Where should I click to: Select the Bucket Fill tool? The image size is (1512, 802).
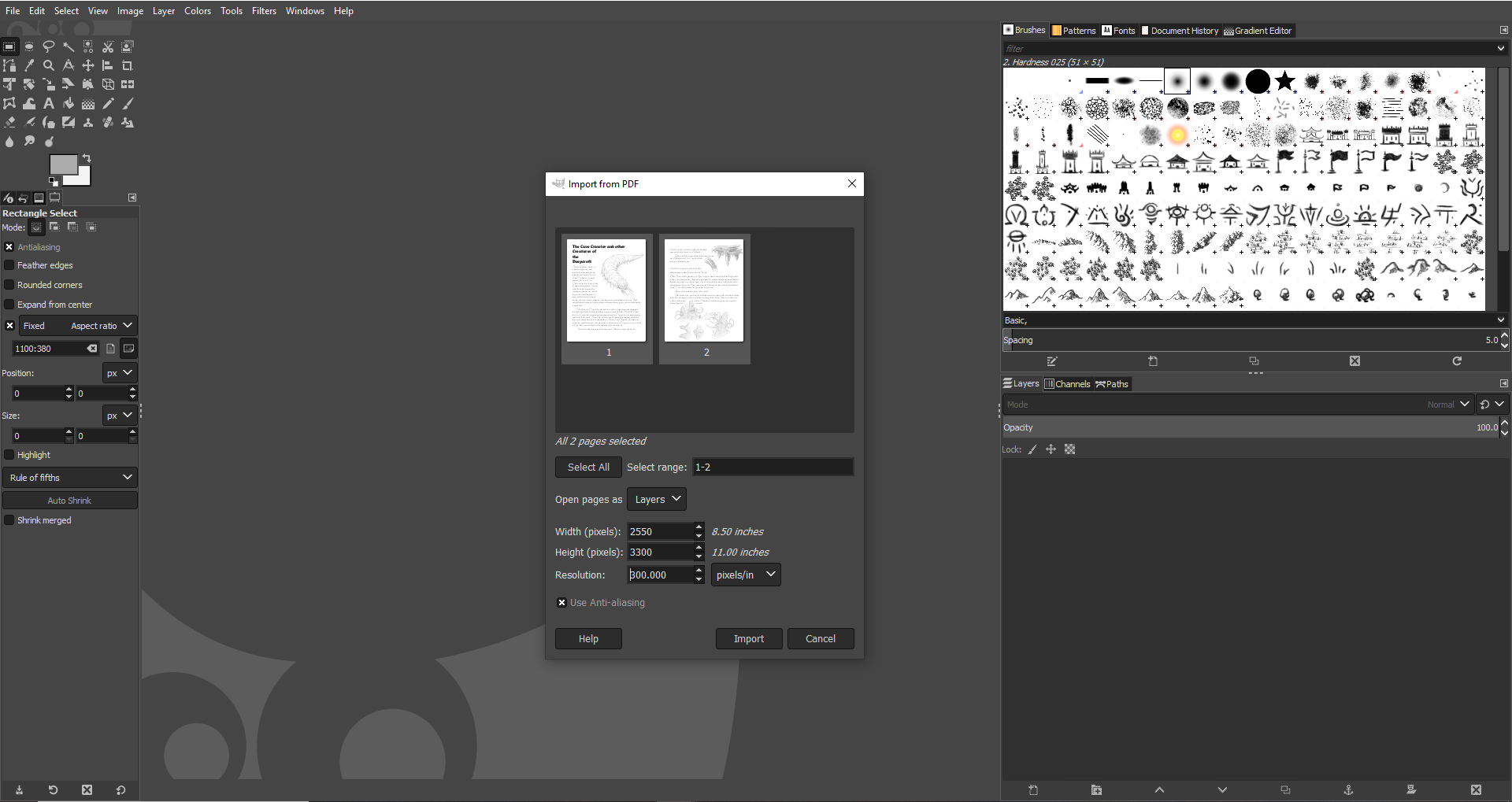pos(69,103)
